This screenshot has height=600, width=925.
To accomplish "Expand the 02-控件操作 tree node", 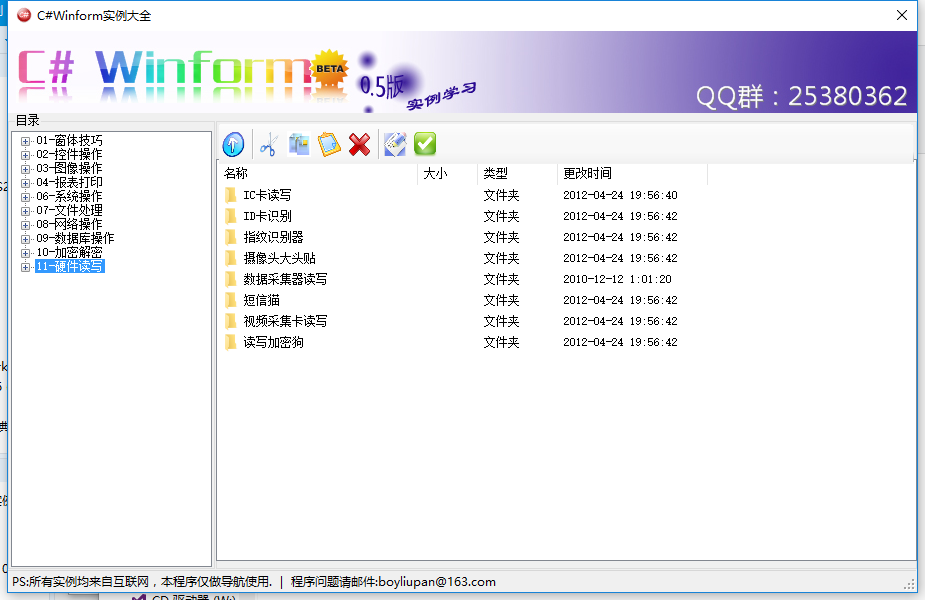I will click(x=25, y=155).
